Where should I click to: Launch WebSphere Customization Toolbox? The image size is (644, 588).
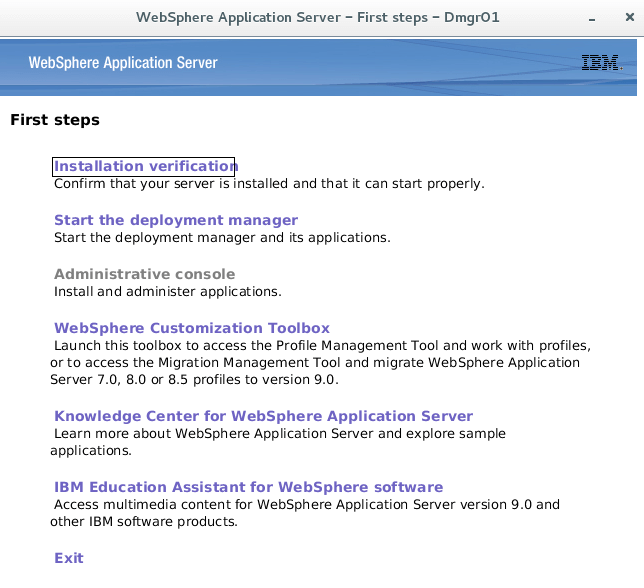click(x=192, y=328)
